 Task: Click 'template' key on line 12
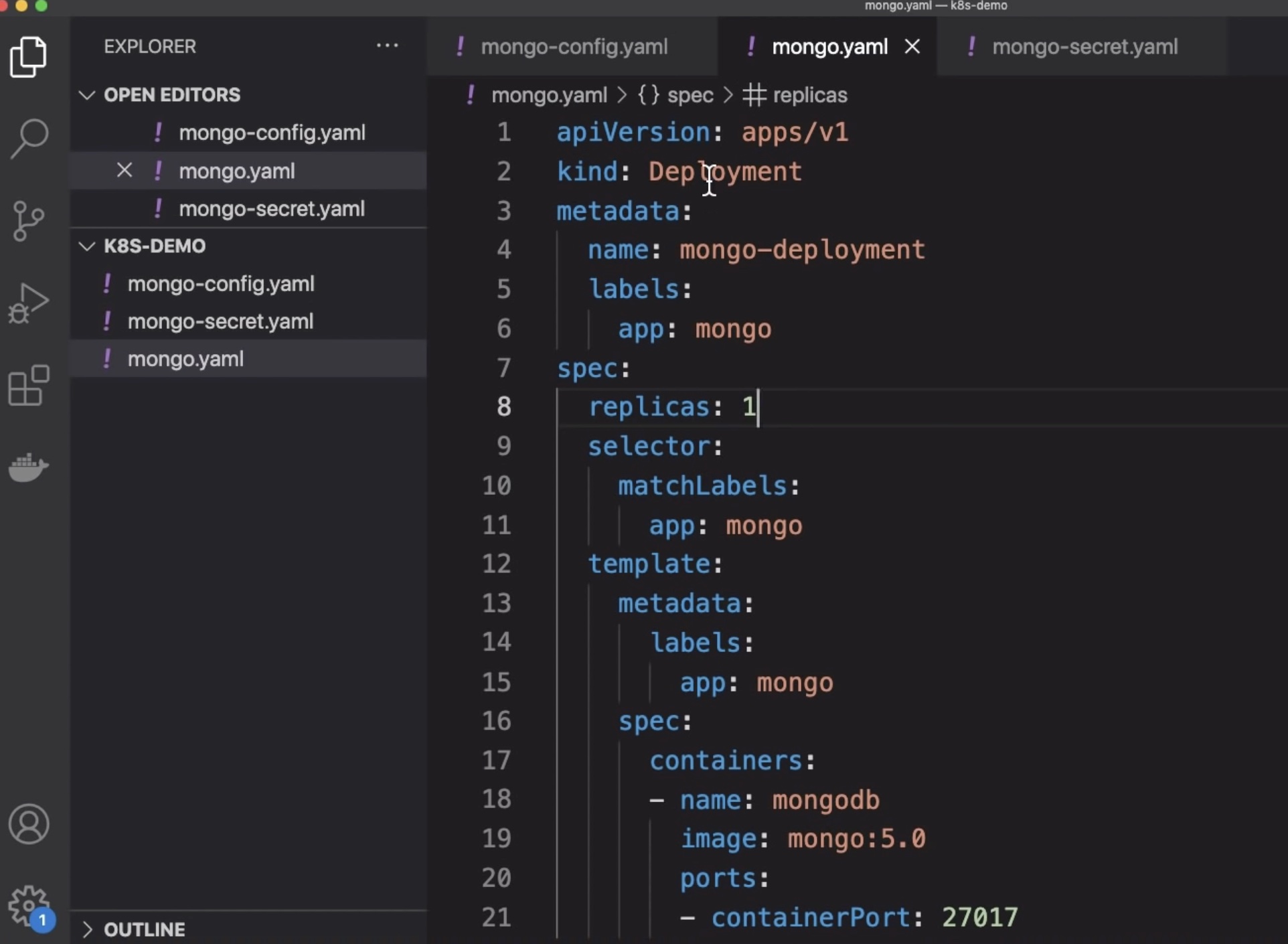649,564
